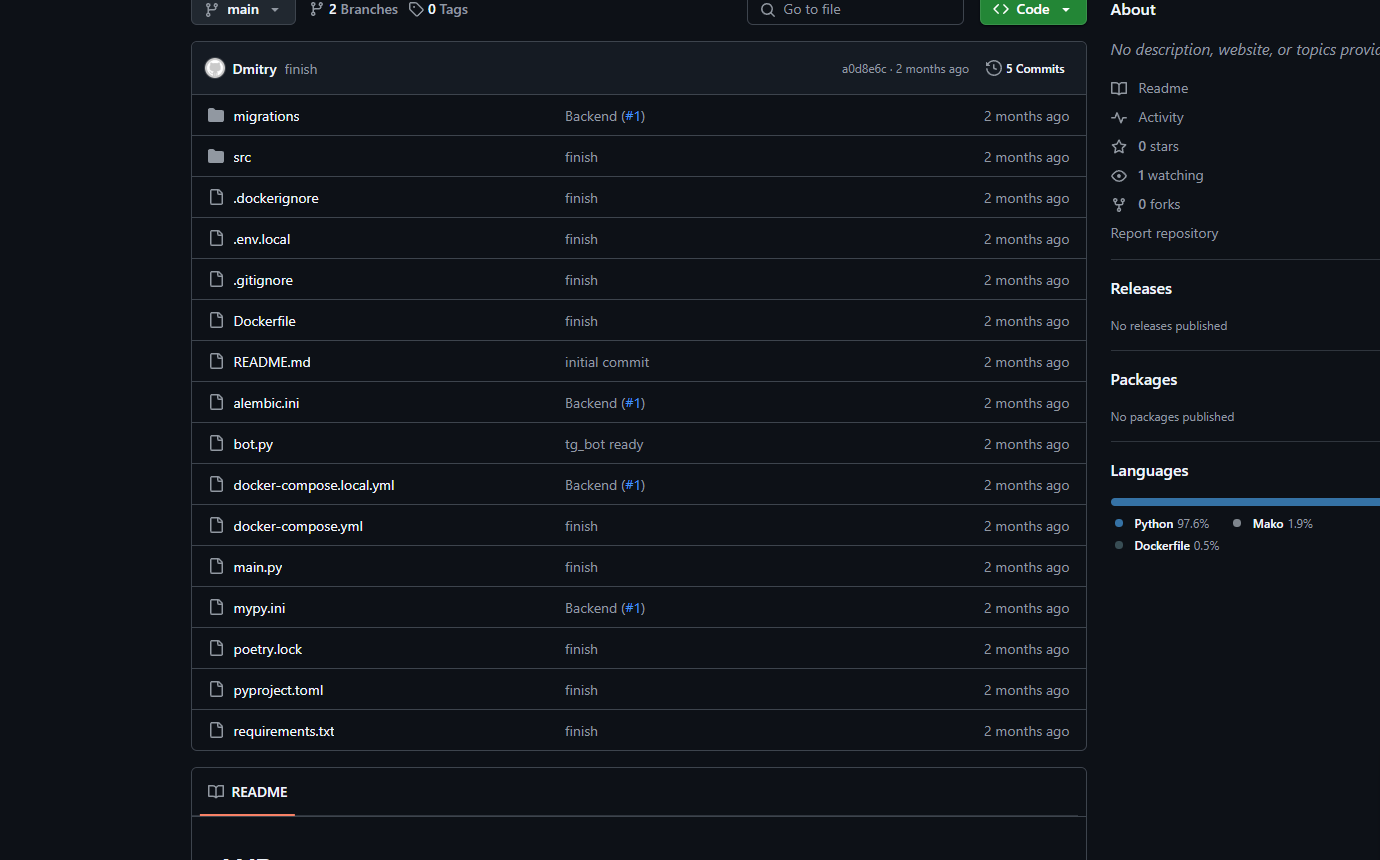Open the .gitignore file

263,280
